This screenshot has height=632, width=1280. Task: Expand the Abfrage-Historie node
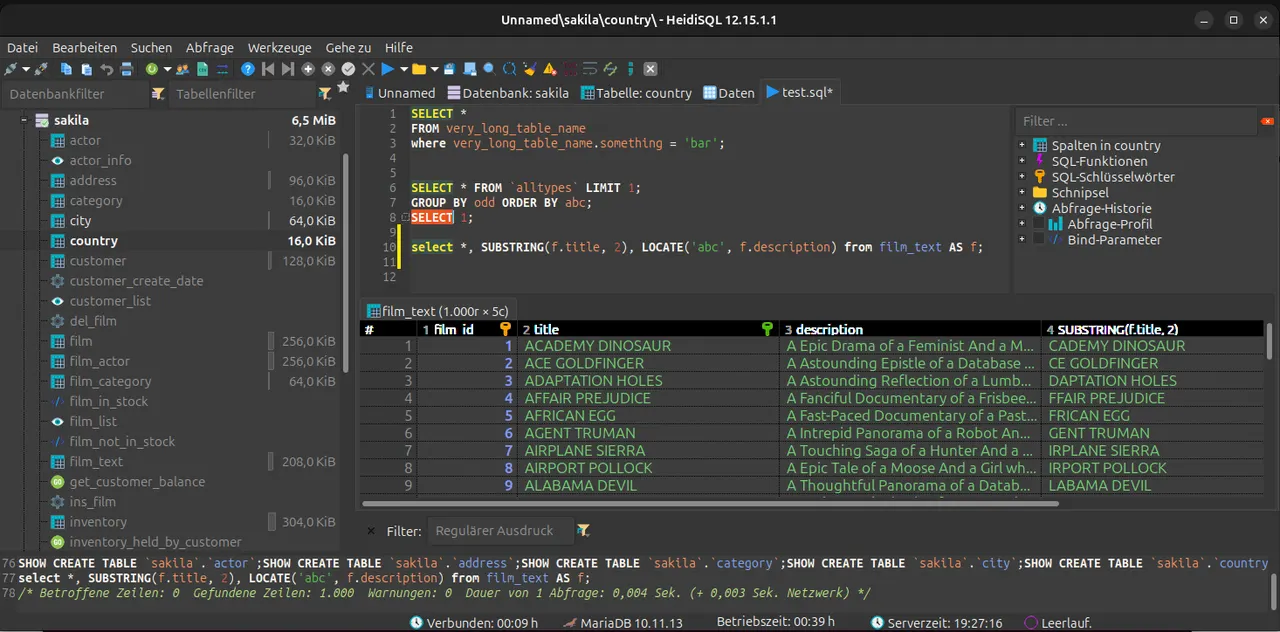click(x=1022, y=208)
